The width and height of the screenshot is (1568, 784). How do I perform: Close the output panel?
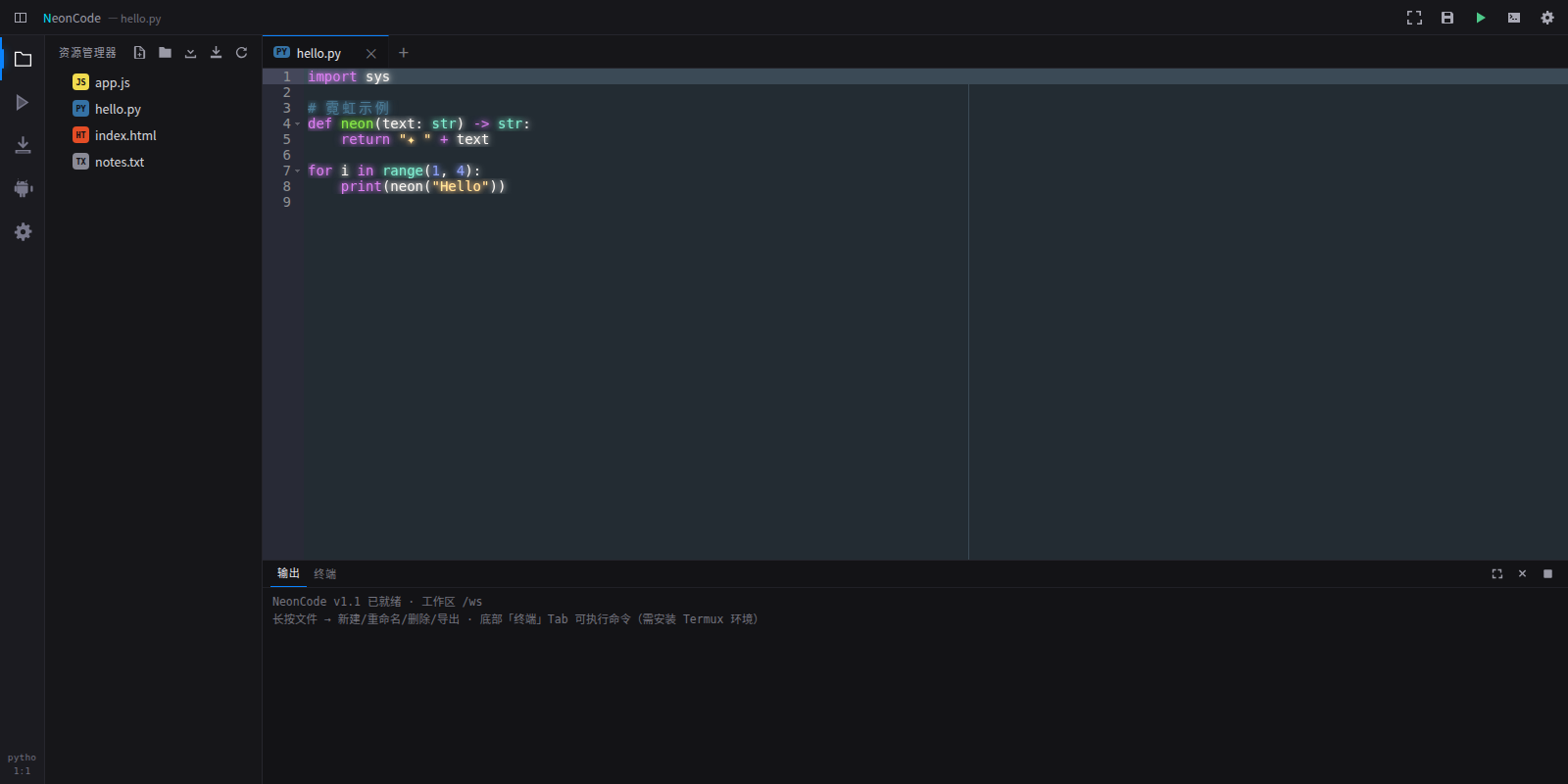1522,573
